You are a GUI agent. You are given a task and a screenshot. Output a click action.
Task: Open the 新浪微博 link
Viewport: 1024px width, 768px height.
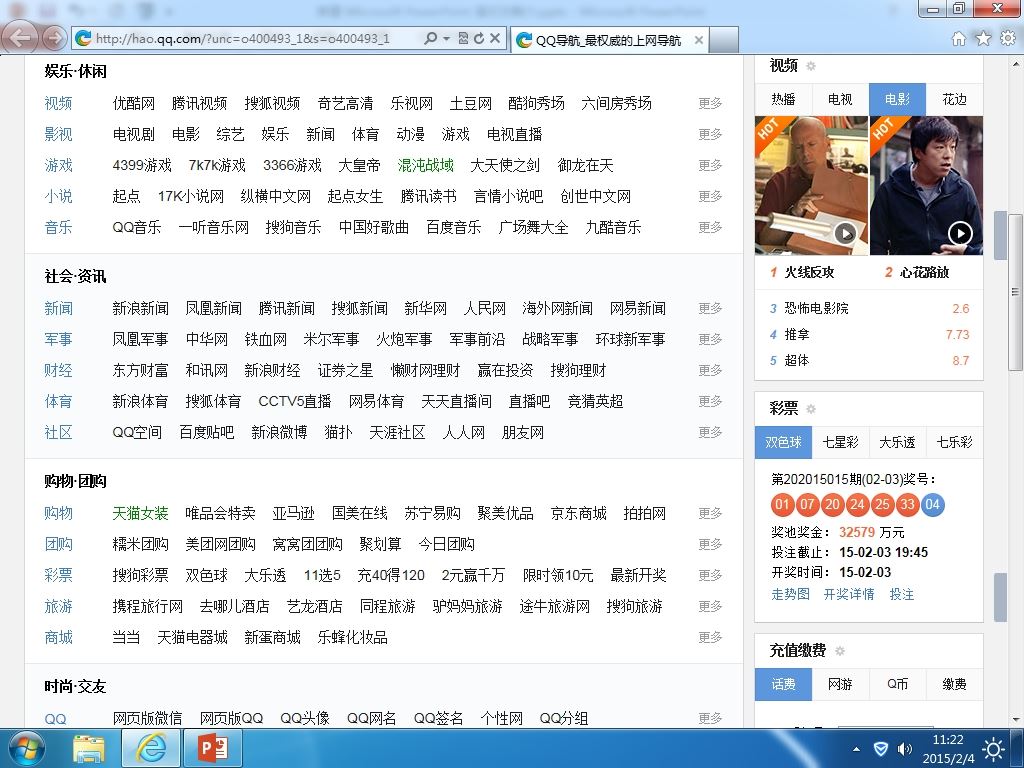click(279, 432)
